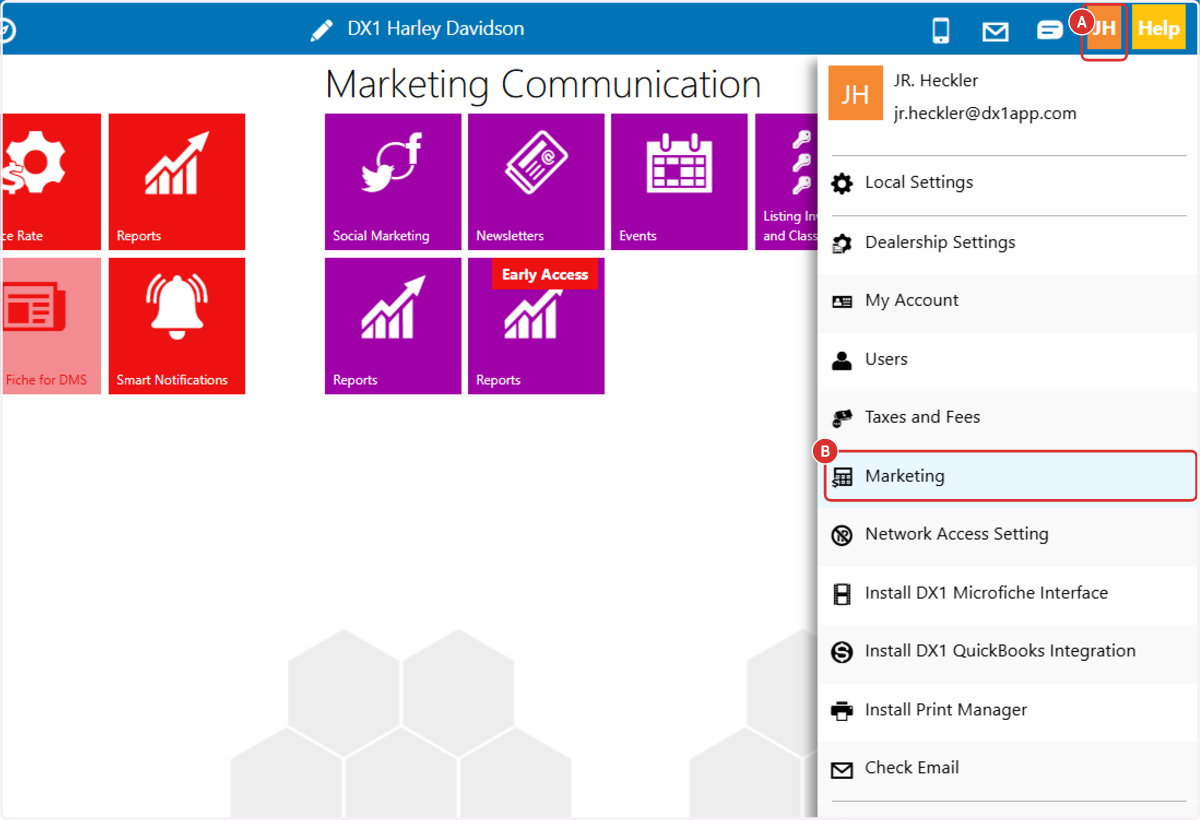Open Users menu entry
Image resolution: width=1200 pixels, height=820 pixels.
coord(1009,359)
